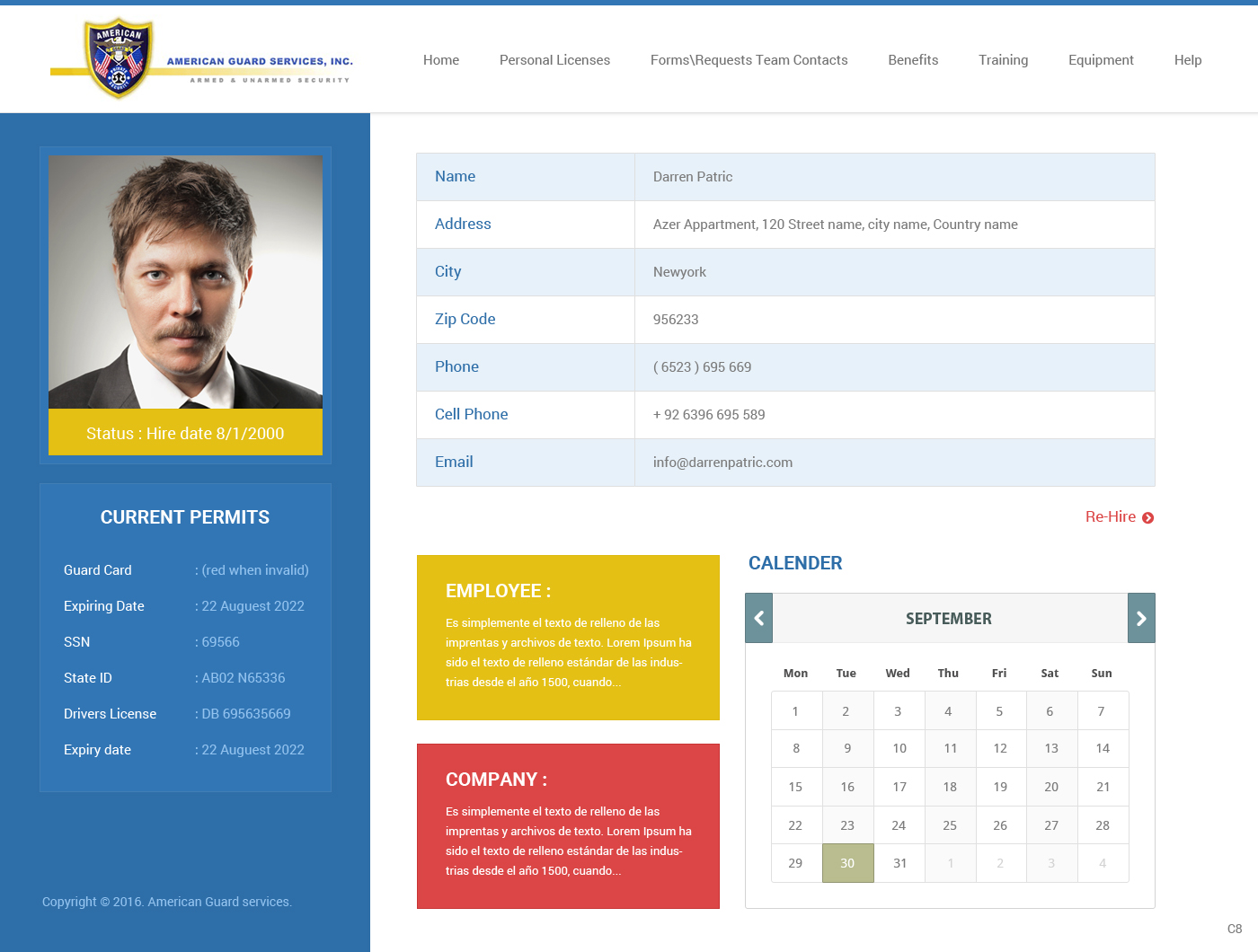Navigate to the Training page

(1003, 59)
